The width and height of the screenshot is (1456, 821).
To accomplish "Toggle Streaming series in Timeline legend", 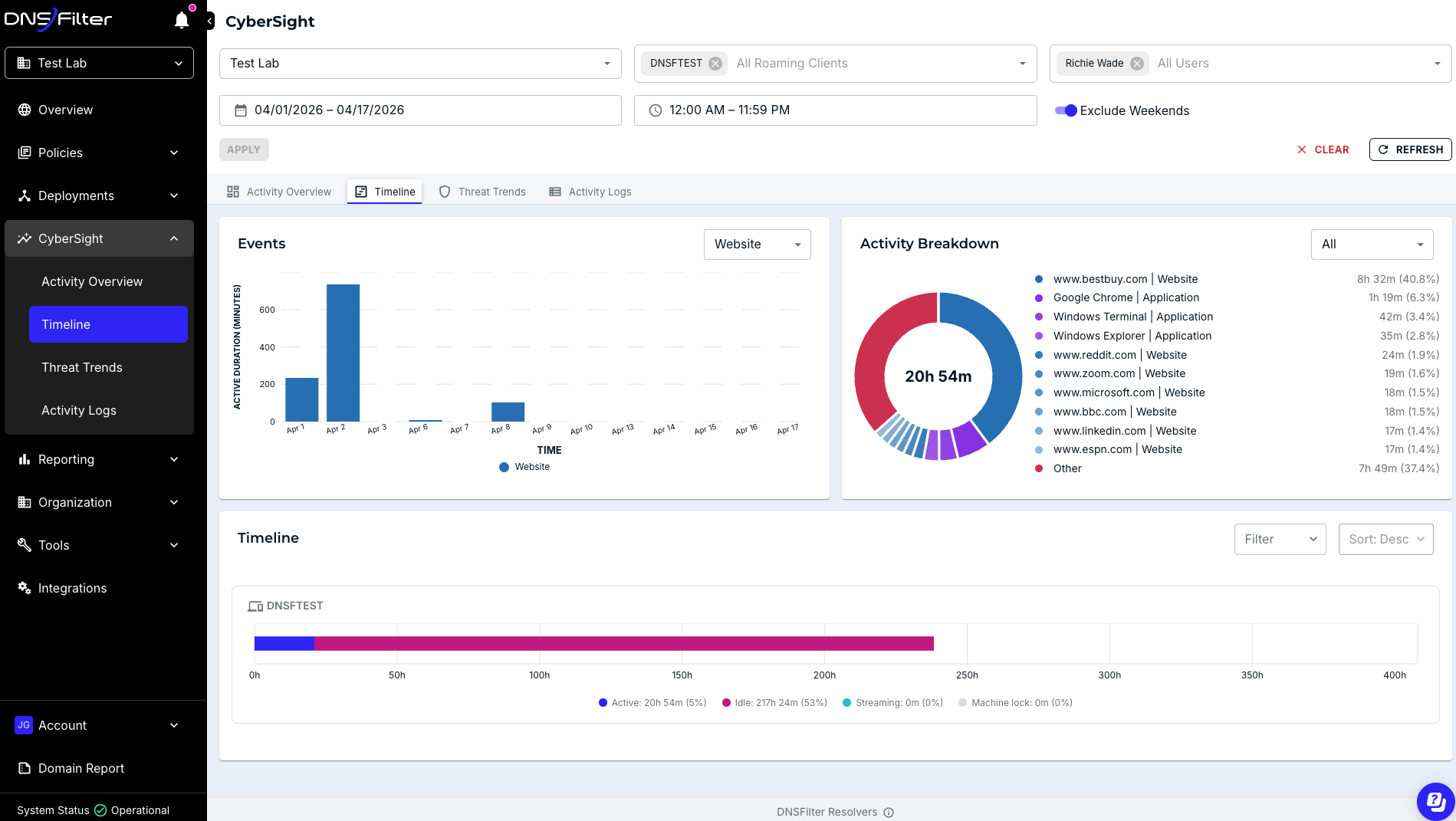I will pyautogui.click(x=892, y=703).
